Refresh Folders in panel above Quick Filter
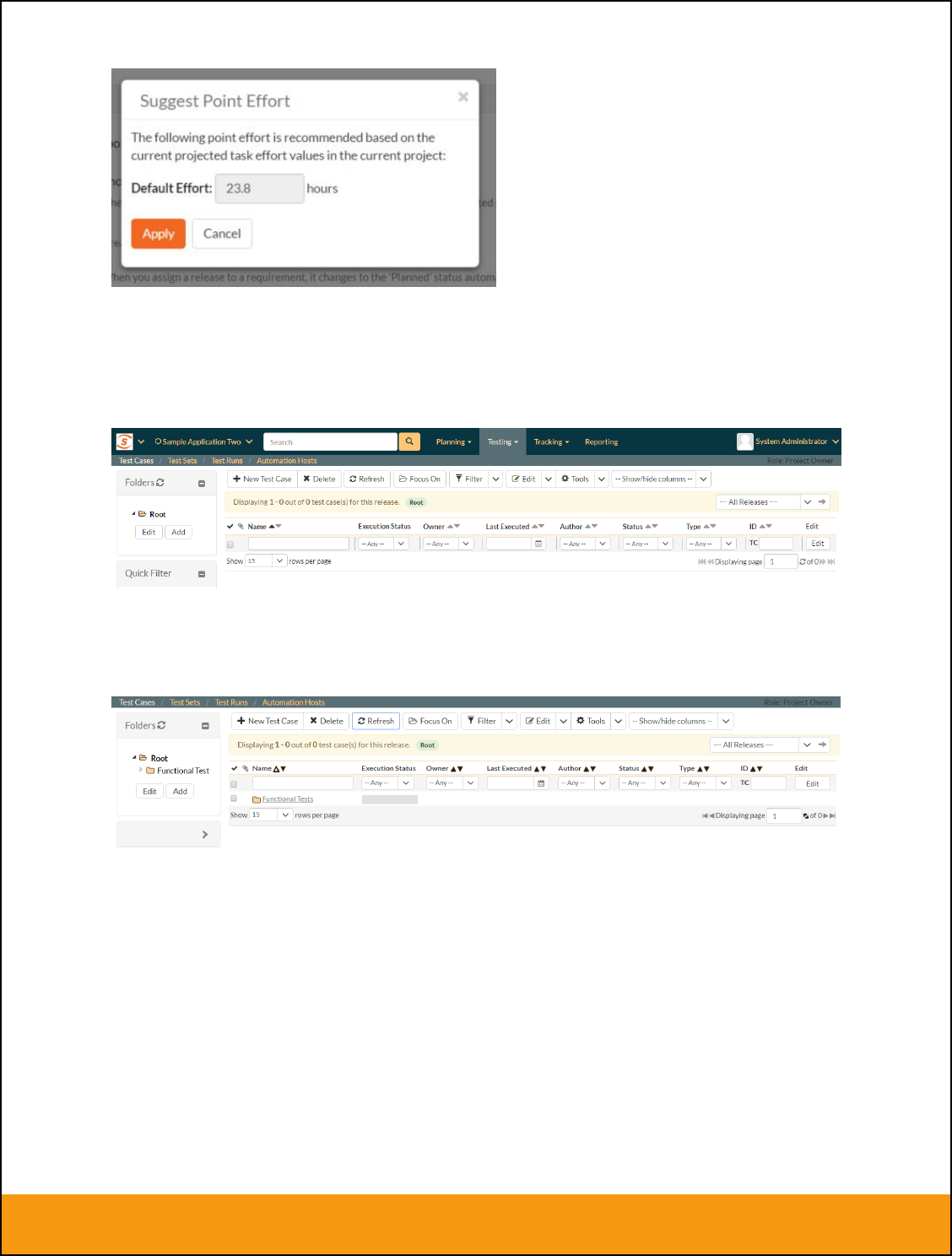 pos(160,483)
